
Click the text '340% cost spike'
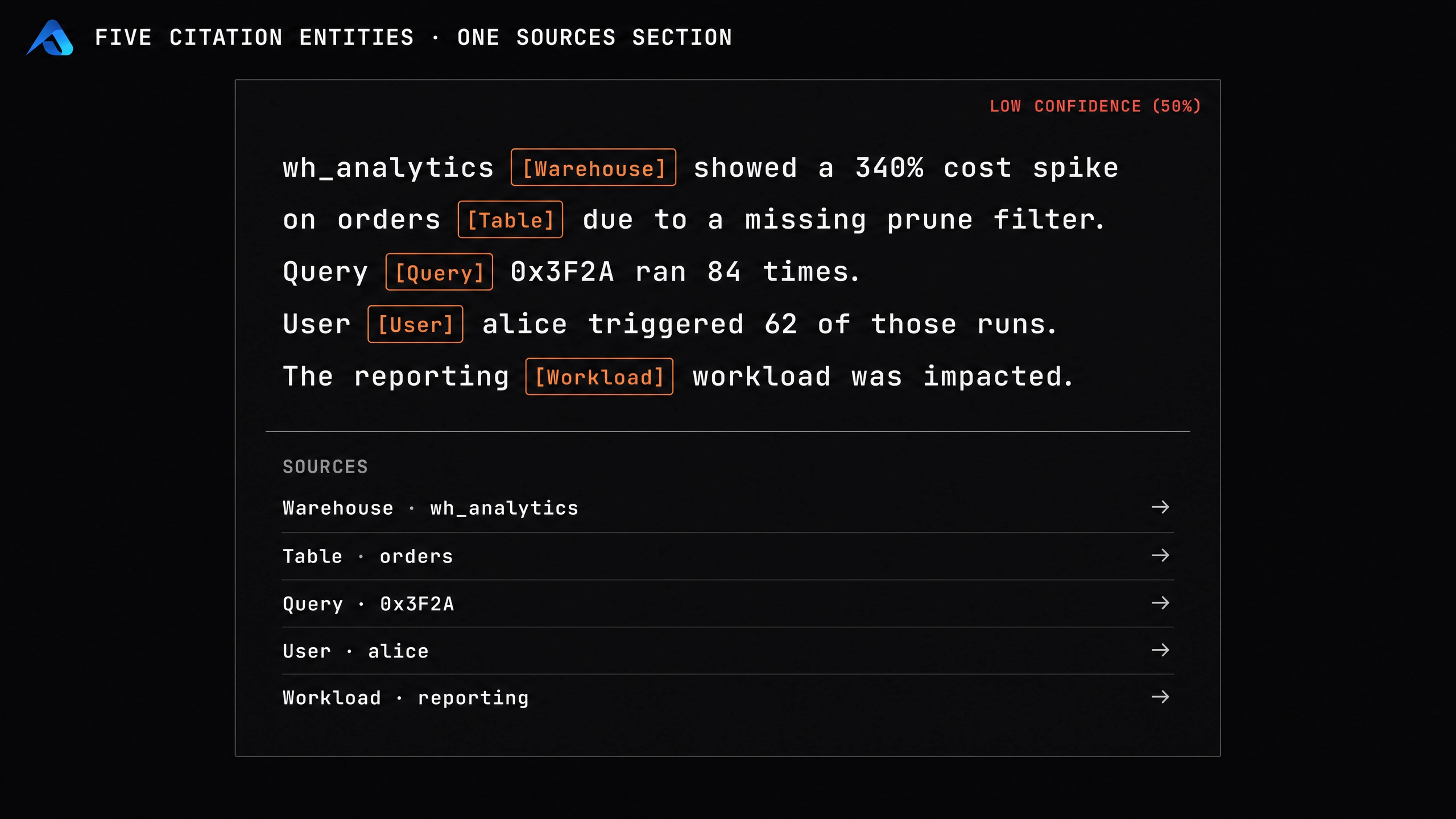coord(987,168)
